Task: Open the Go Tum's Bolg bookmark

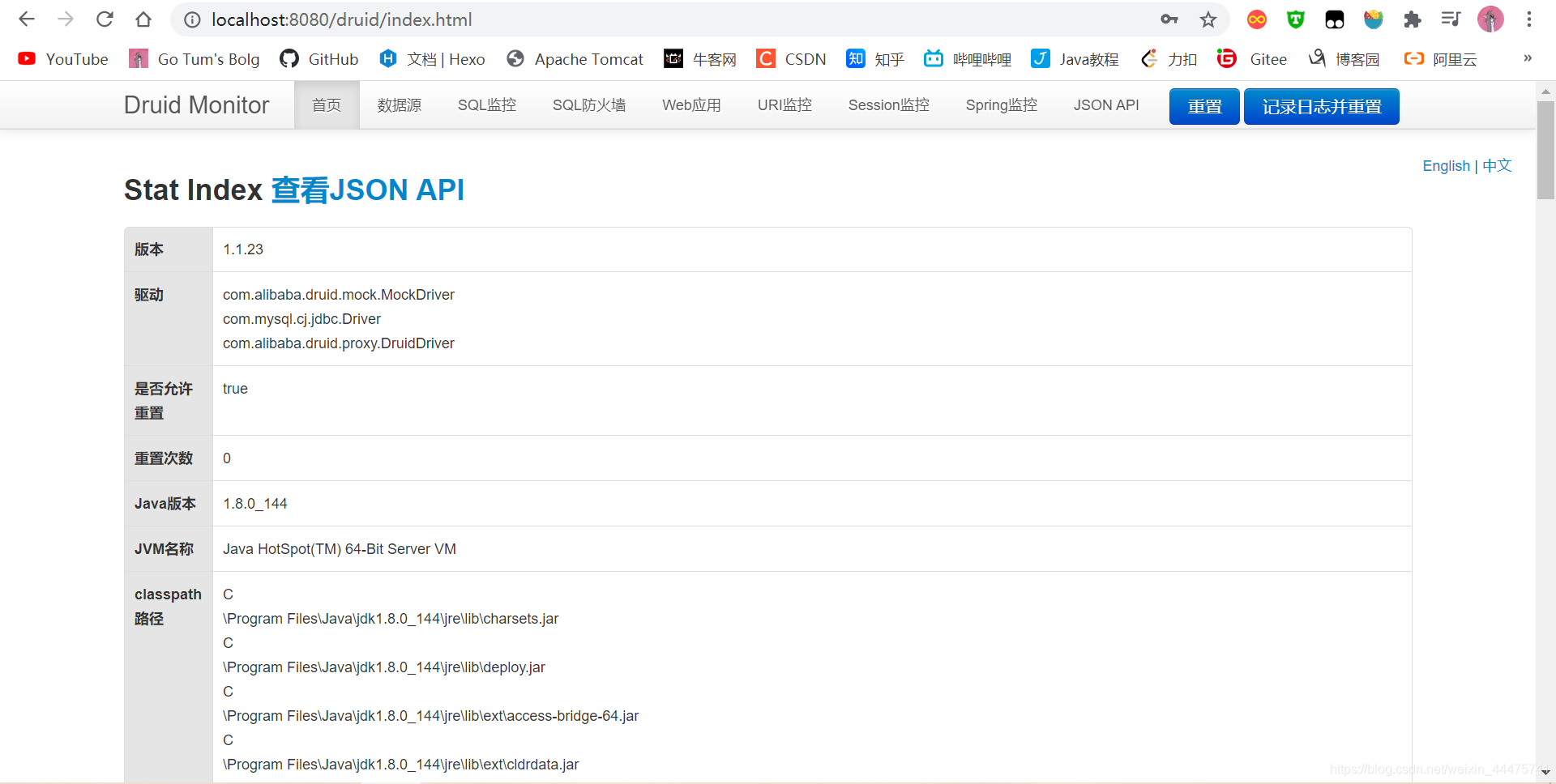Action: pos(194,59)
